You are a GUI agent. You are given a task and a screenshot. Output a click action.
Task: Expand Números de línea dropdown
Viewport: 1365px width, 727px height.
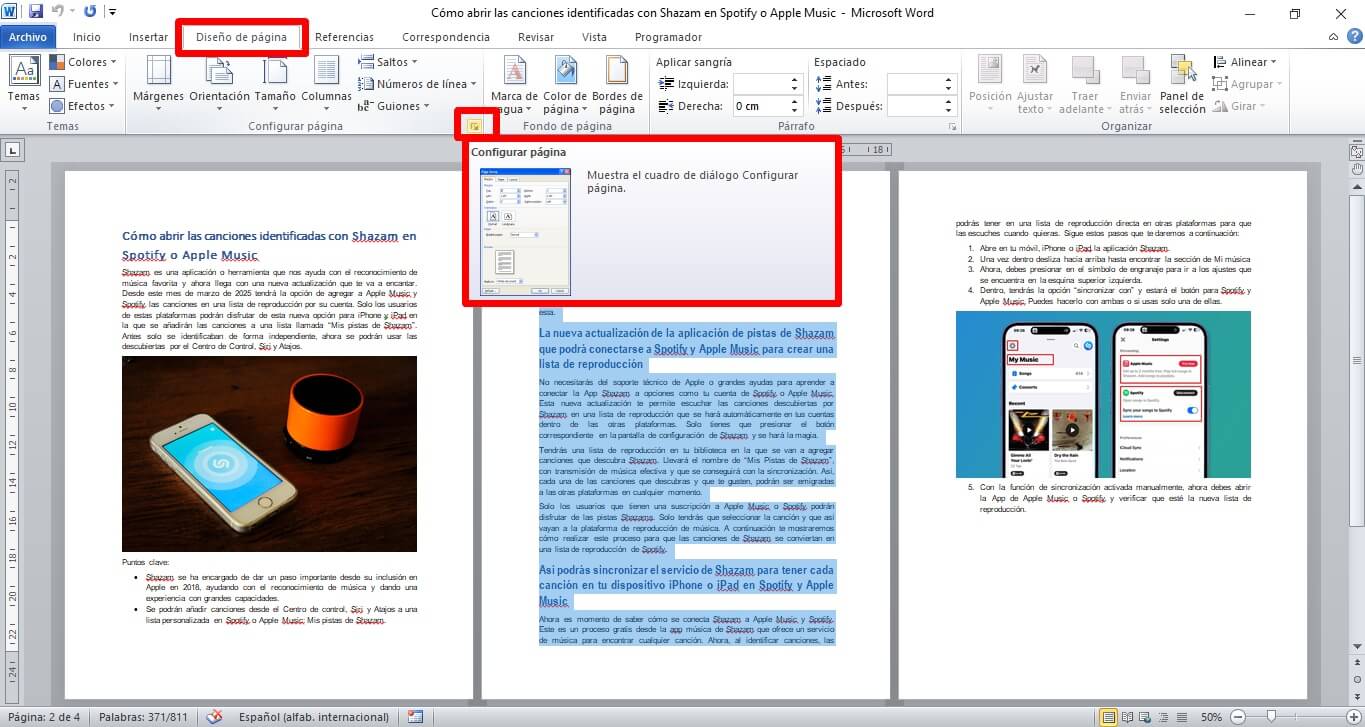tap(417, 84)
